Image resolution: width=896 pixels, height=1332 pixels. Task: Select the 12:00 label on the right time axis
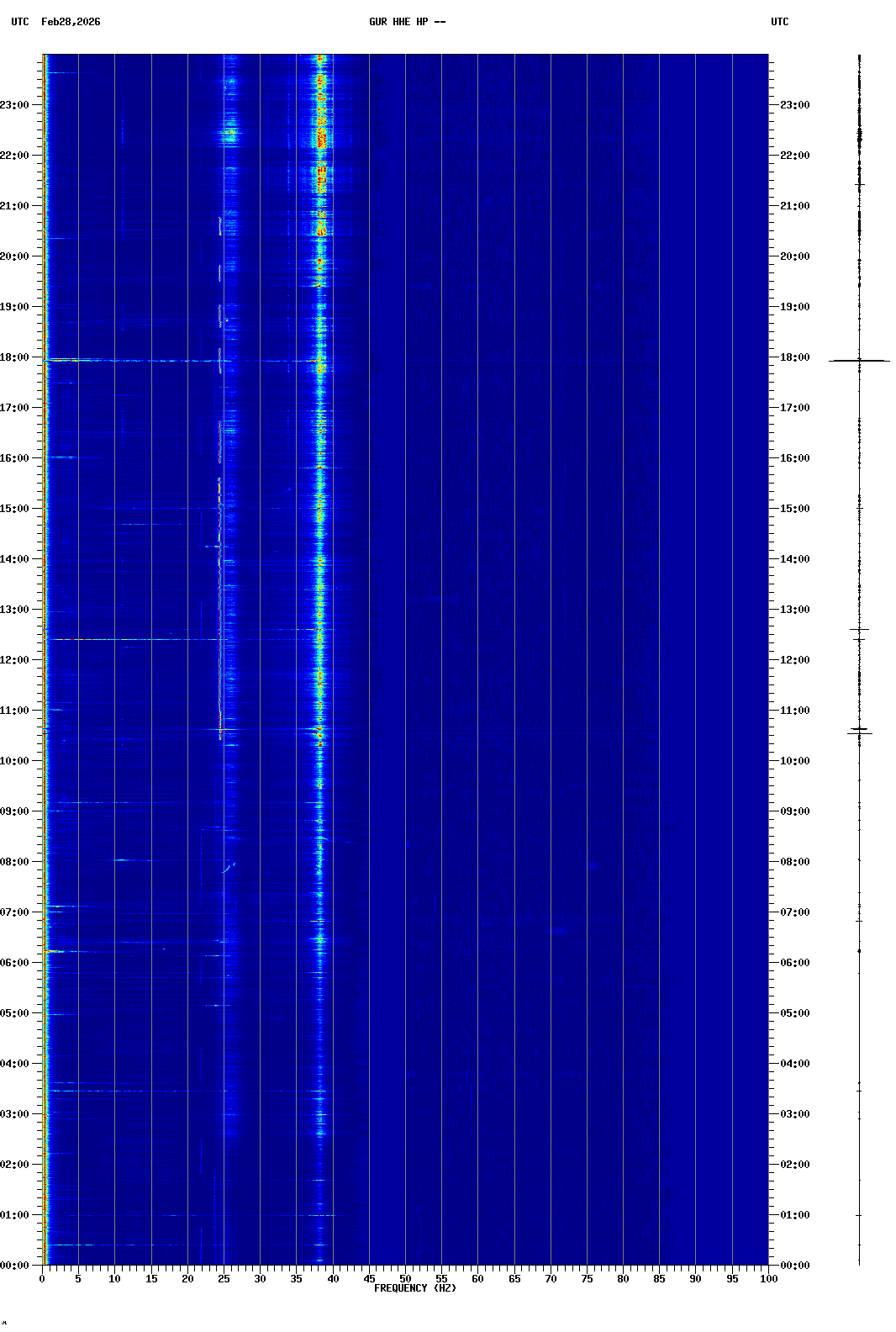click(794, 660)
